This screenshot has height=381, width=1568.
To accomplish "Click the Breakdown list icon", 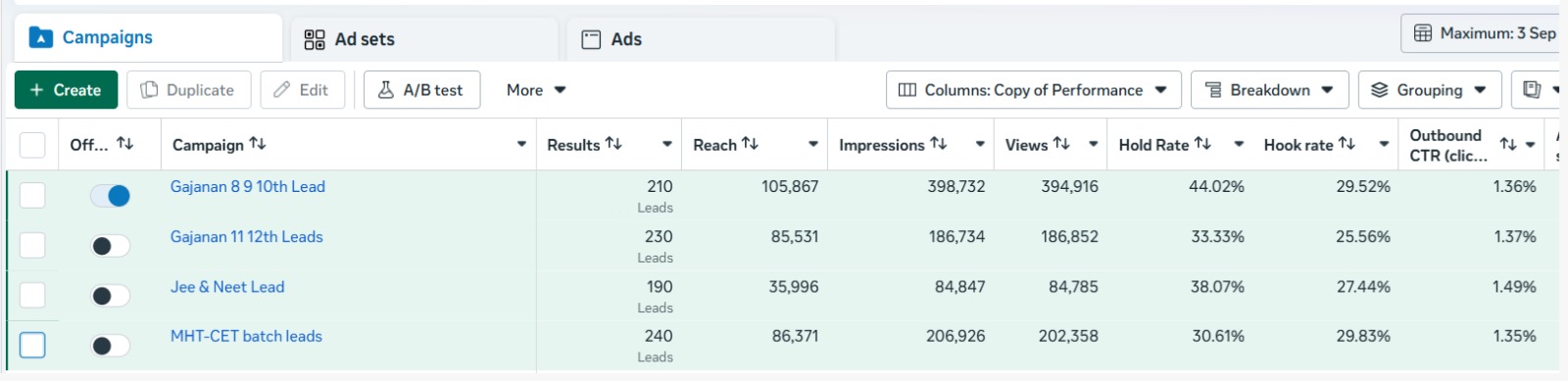I will click(1213, 90).
